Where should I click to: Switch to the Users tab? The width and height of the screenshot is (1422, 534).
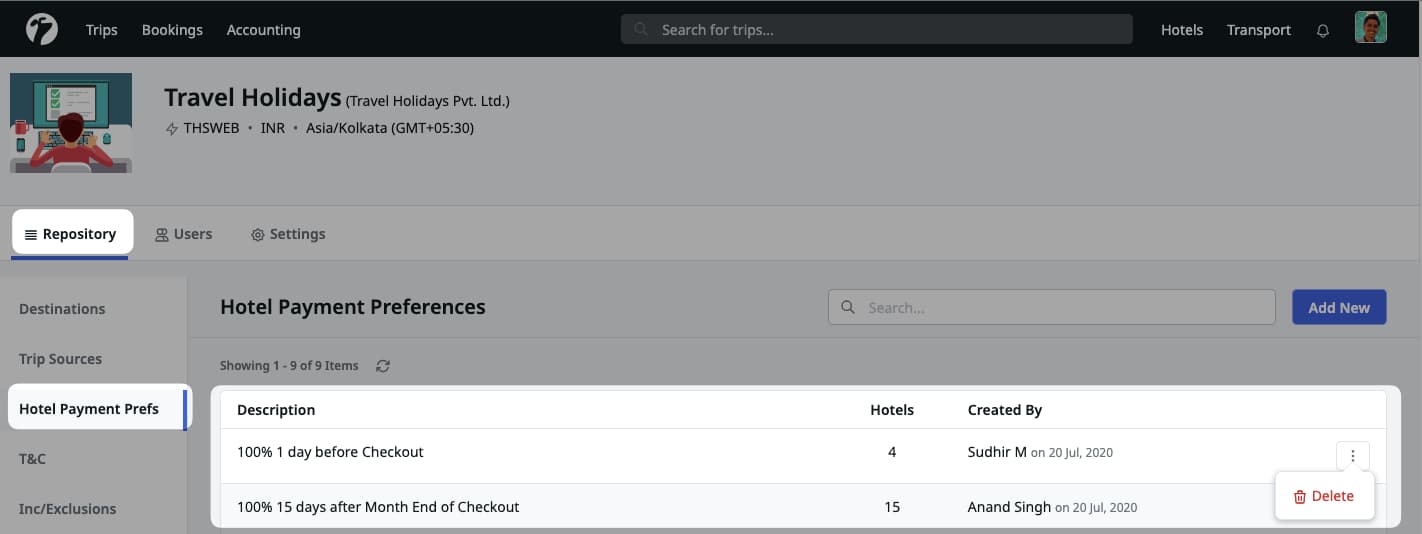tap(183, 234)
